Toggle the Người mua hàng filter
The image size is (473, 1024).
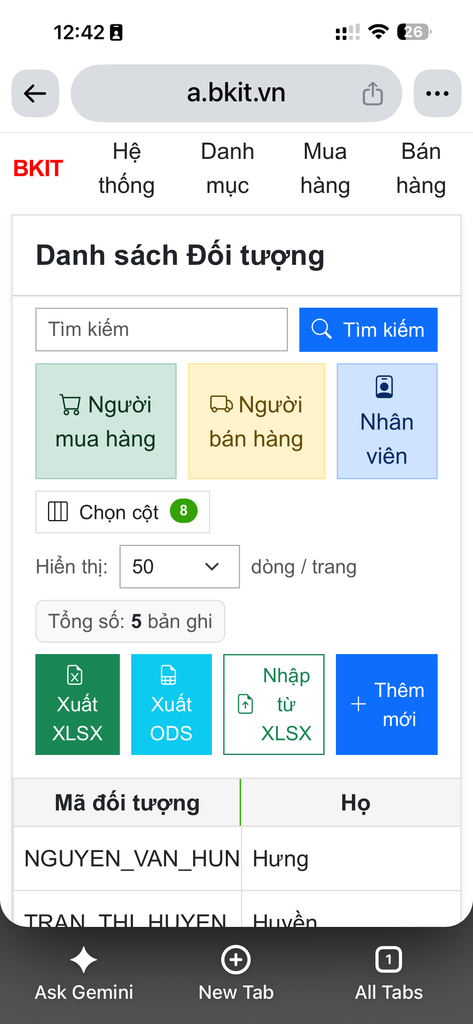(x=106, y=421)
